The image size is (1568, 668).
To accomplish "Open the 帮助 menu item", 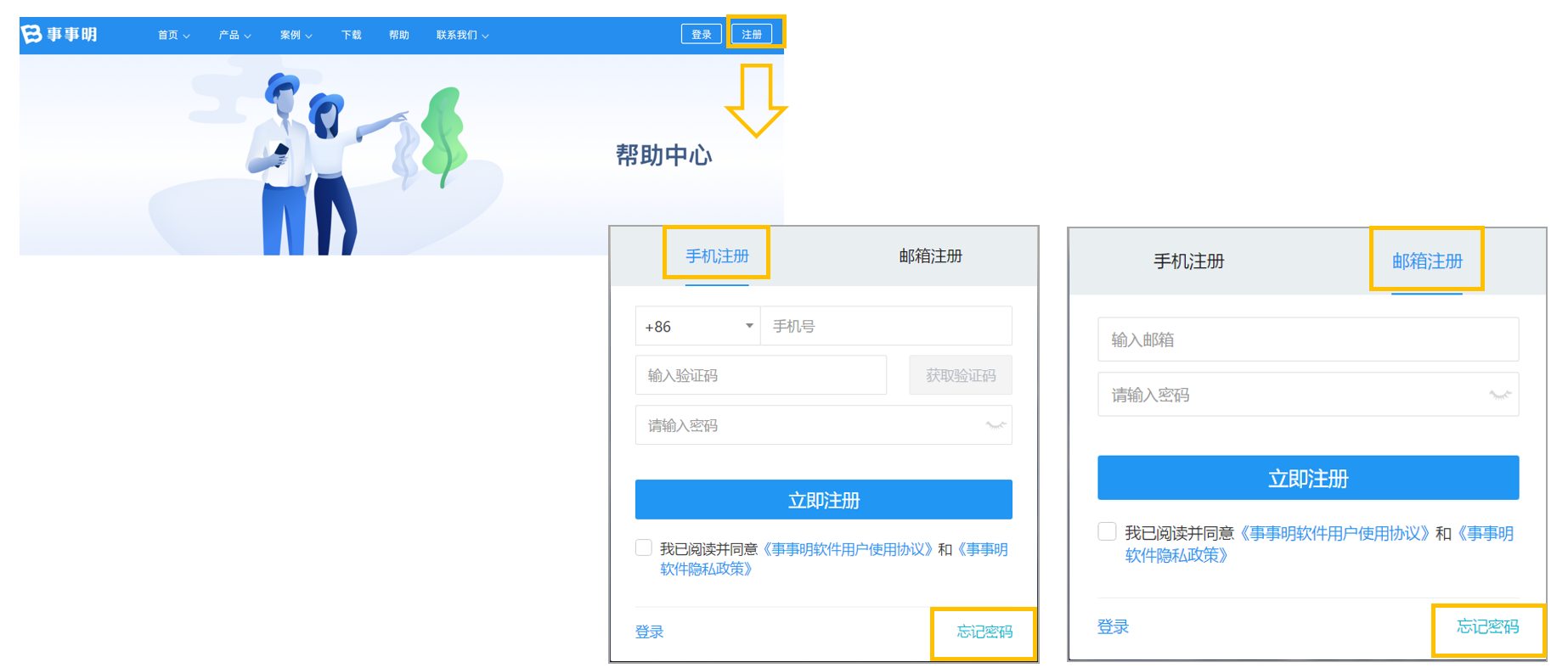I will click(398, 35).
